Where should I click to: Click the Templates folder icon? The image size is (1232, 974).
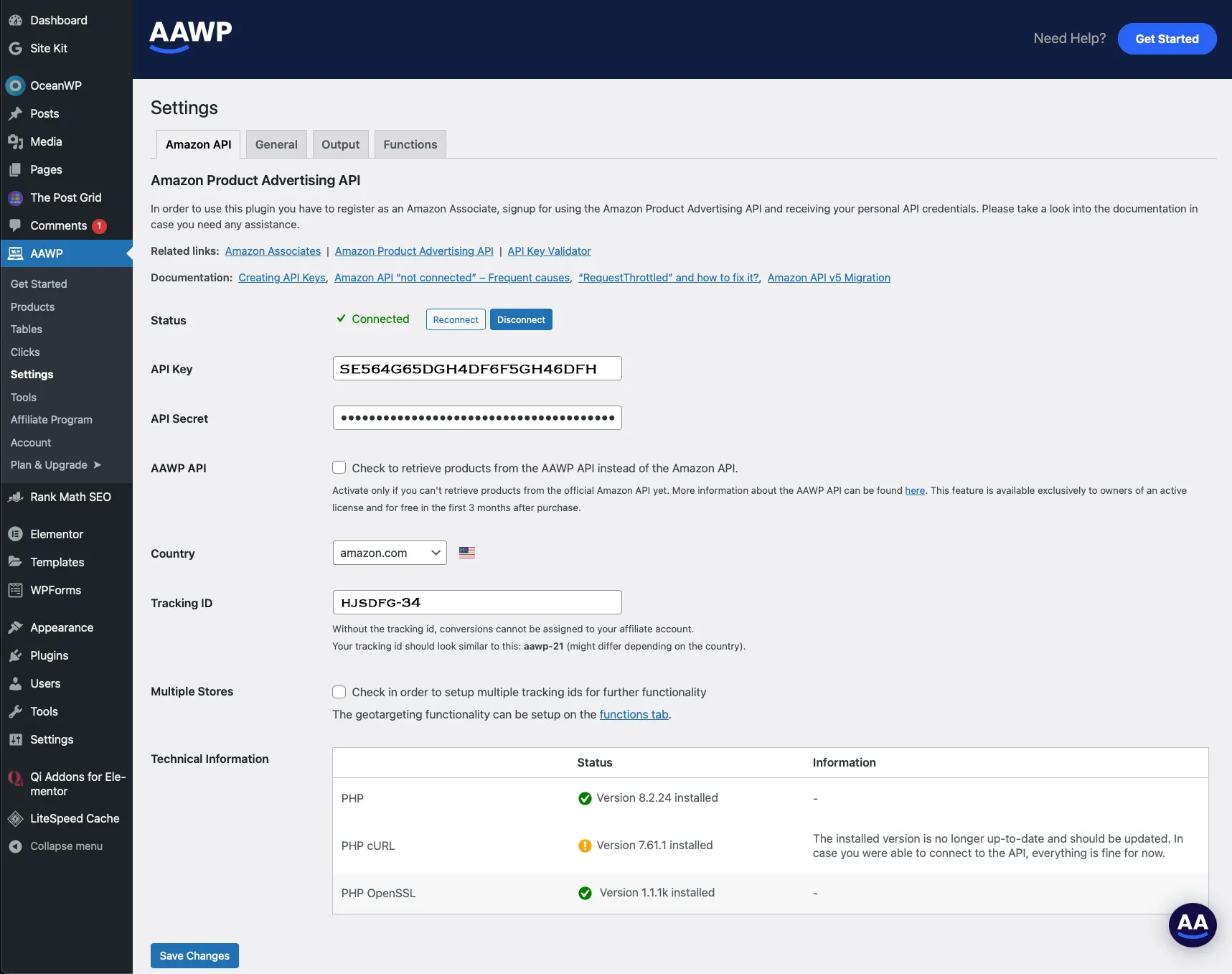point(15,562)
